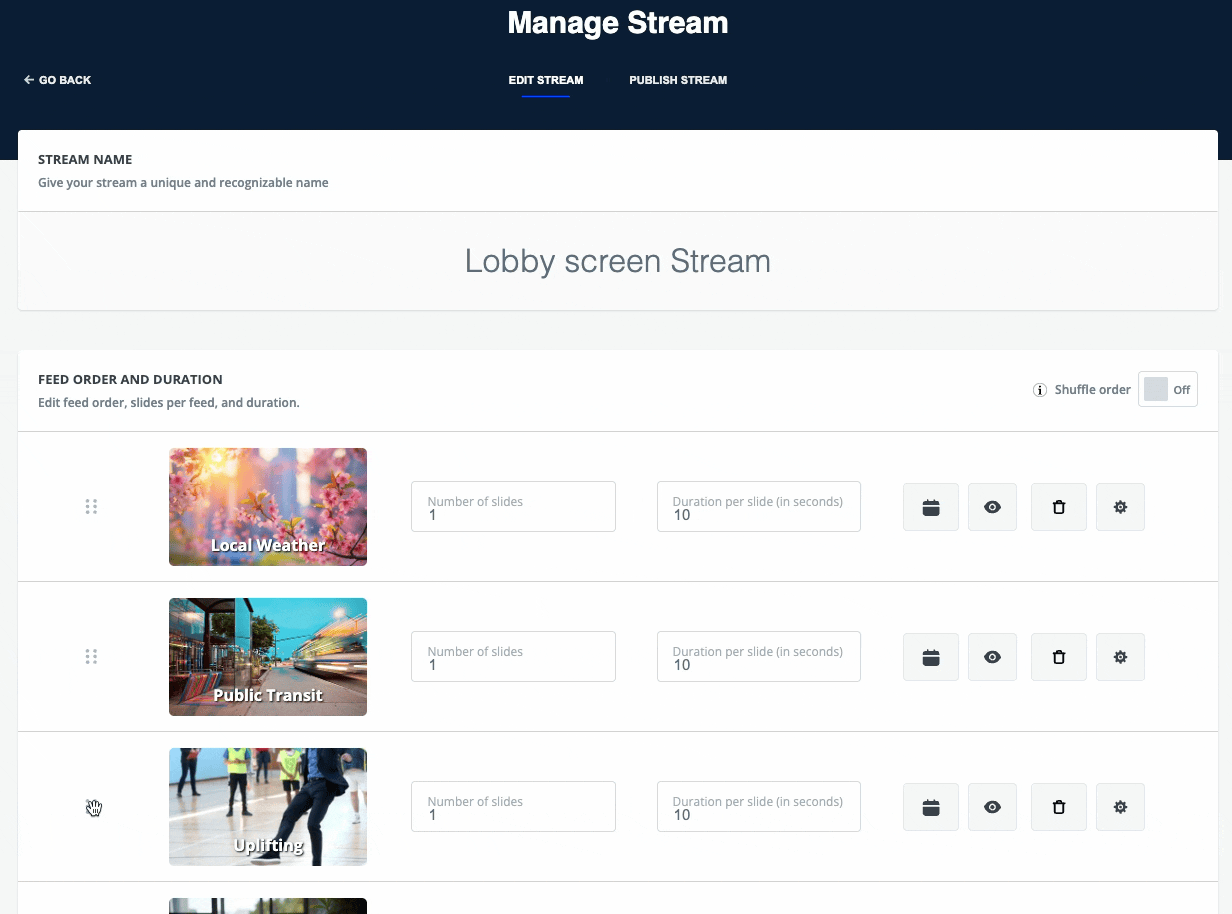Click Duration per slide for Local Weather
The height and width of the screenshot is (914, 1232).
pos(759,507)
